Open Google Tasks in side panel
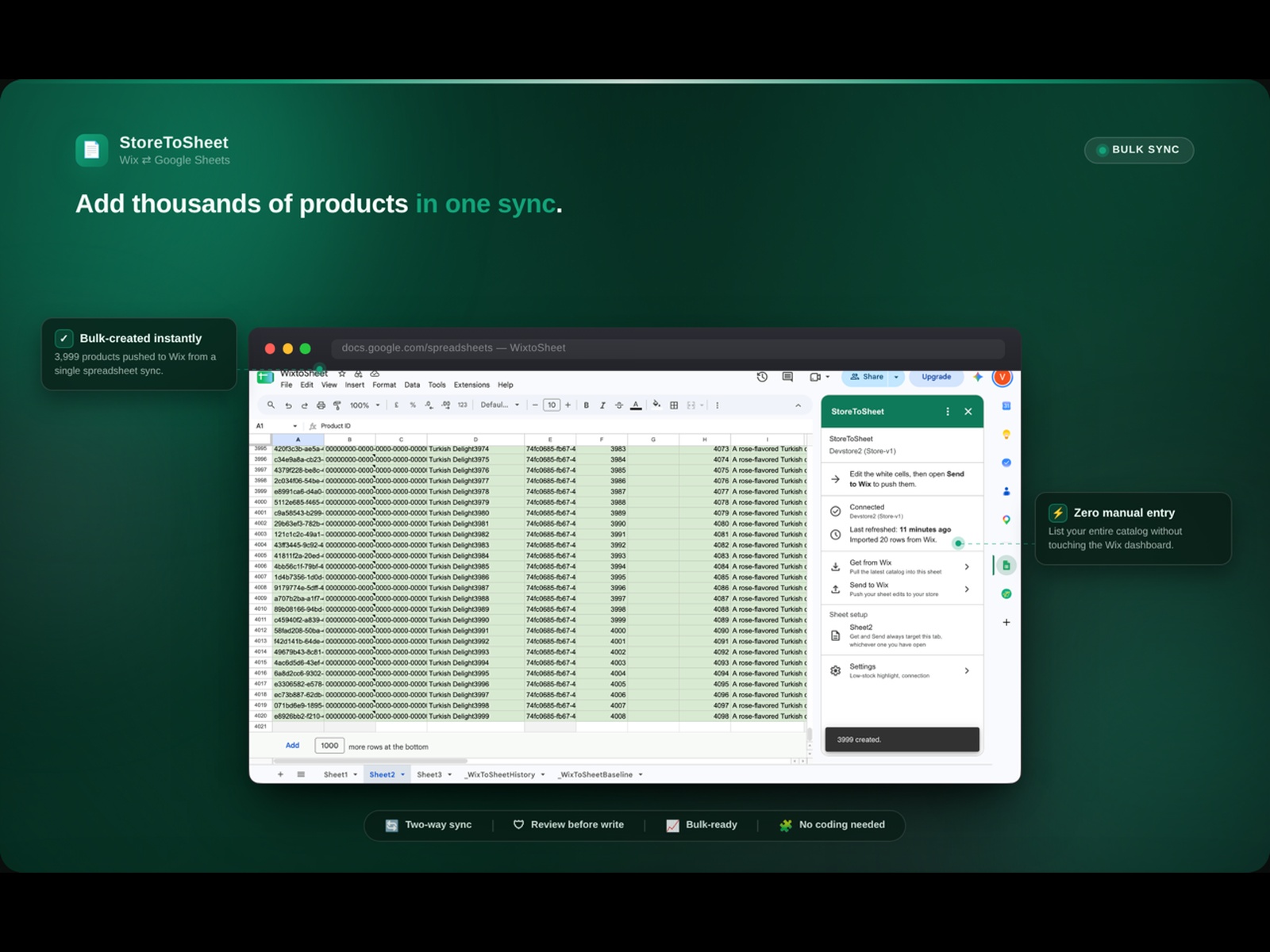The width and height of the screenshot is (1270, 952). click(x=1006, y=463)
